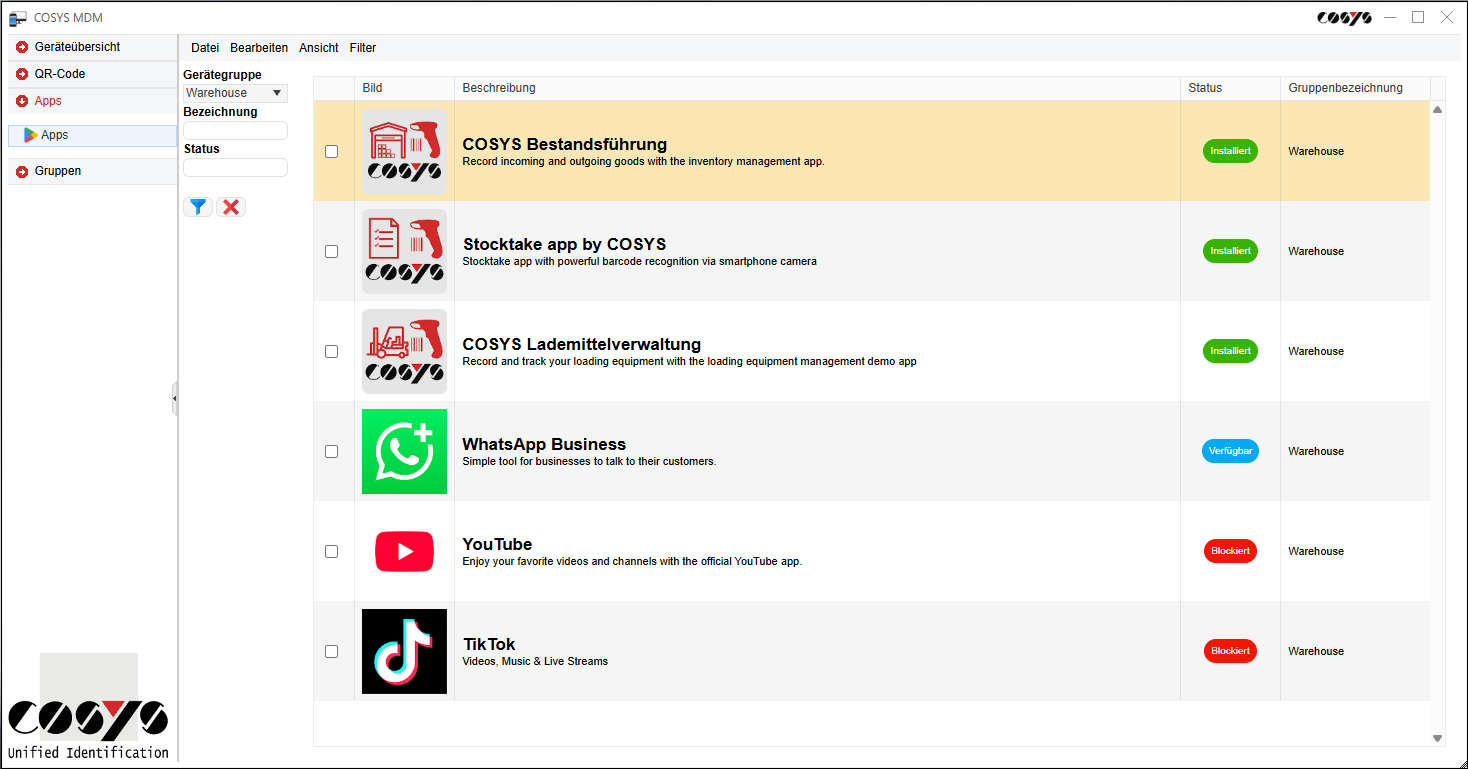1468x769 pixels.
Task: Open the Gerätegruppe Warehouse dropdown
Action: click(x=235, y=93)
